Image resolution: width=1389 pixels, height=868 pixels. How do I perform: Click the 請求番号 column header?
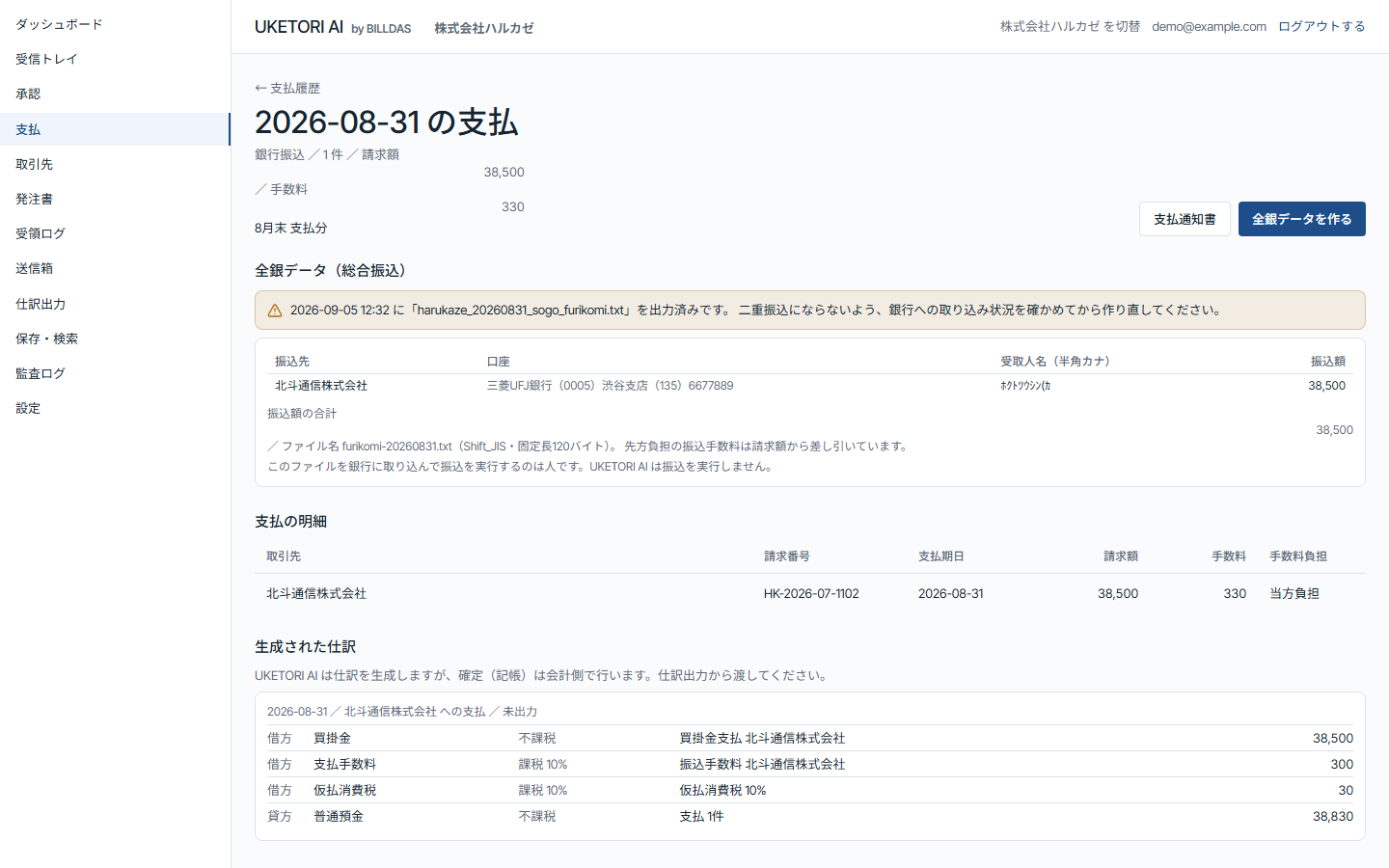tap(787, 556)
